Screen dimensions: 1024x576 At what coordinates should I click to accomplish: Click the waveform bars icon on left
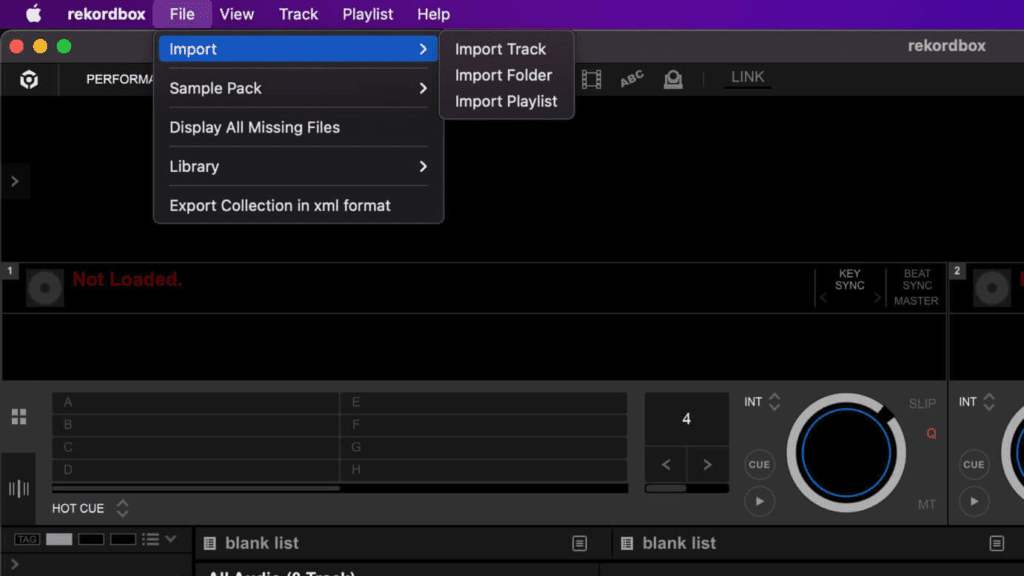(19, 488)
